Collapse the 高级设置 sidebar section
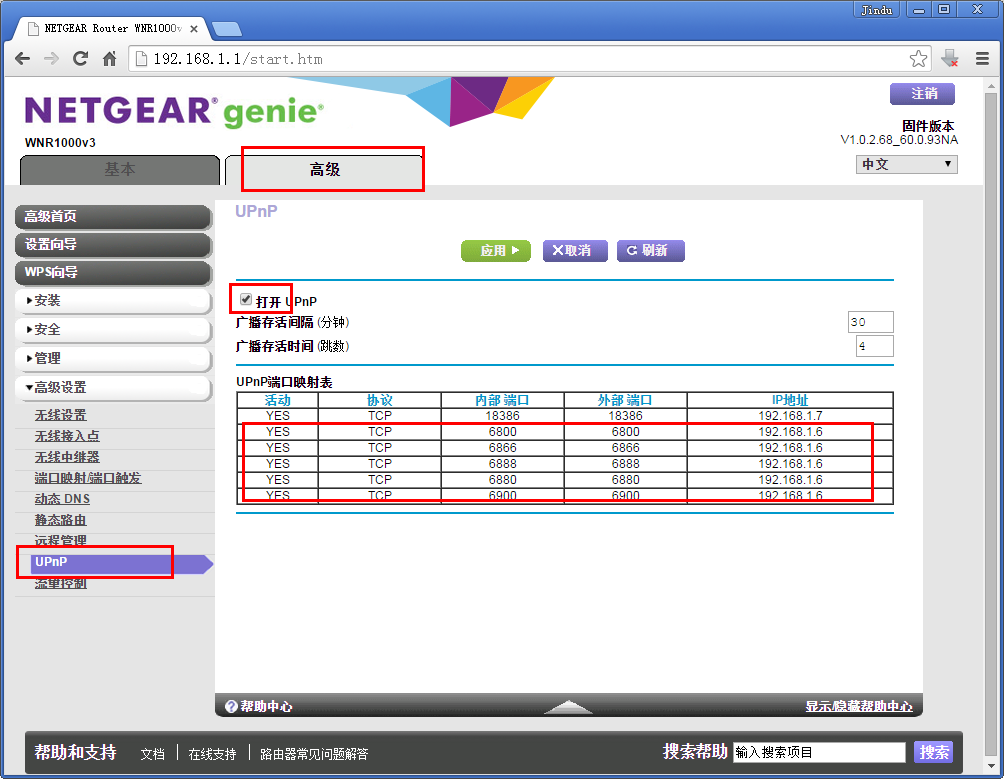Viewport: 1004px width, 779px height. [x=113, y=387]
